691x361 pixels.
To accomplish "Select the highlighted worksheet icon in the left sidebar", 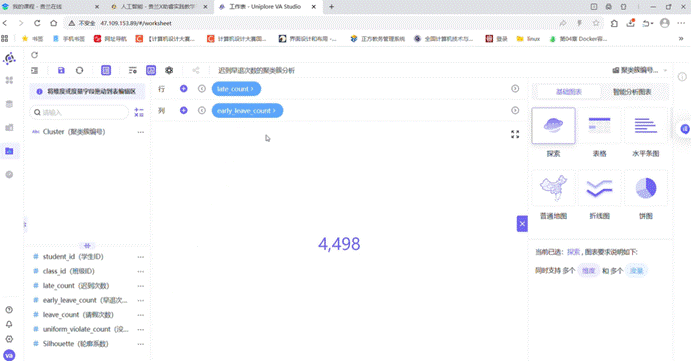I will point(9,151).
